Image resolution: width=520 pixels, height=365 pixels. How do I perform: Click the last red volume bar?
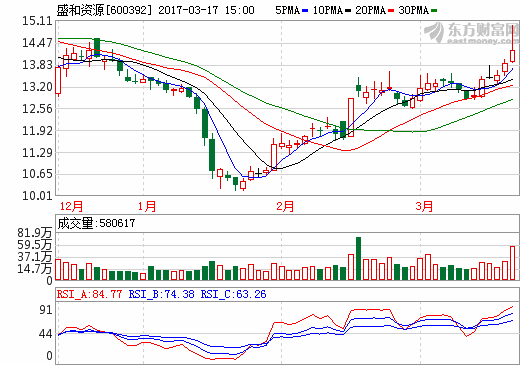coord(513,263)
